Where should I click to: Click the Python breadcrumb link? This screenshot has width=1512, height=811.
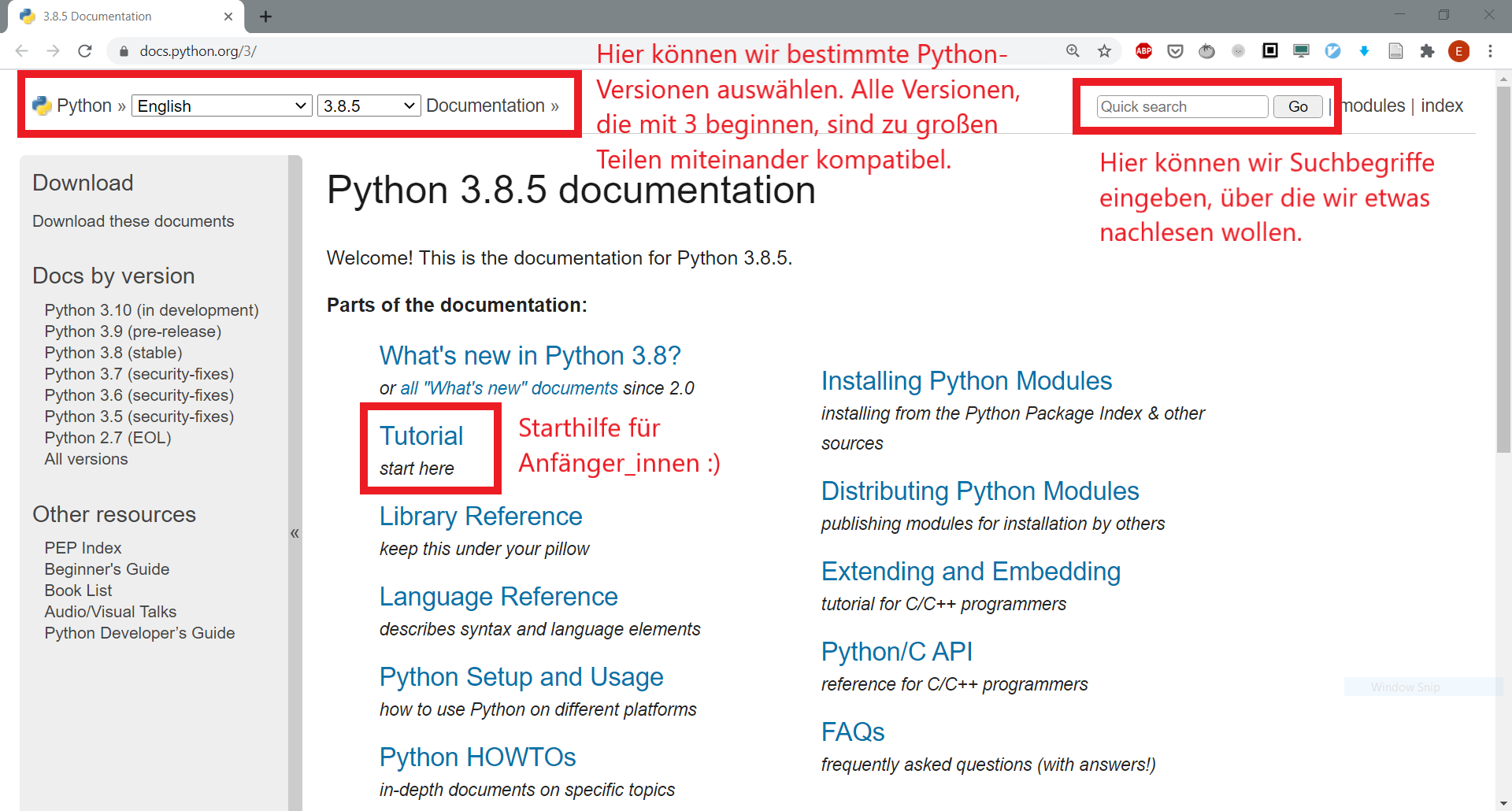[x=84, y=106]
